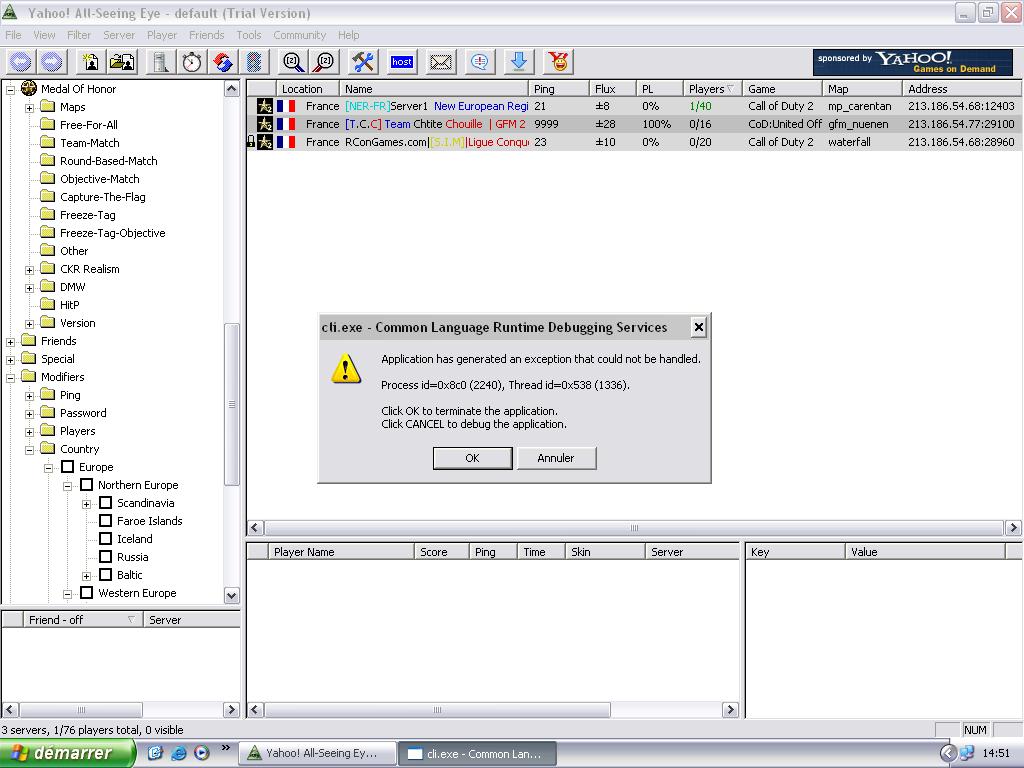Click the blue 'host' toolbar button
1024x768 pixels.
pos(402,62)
